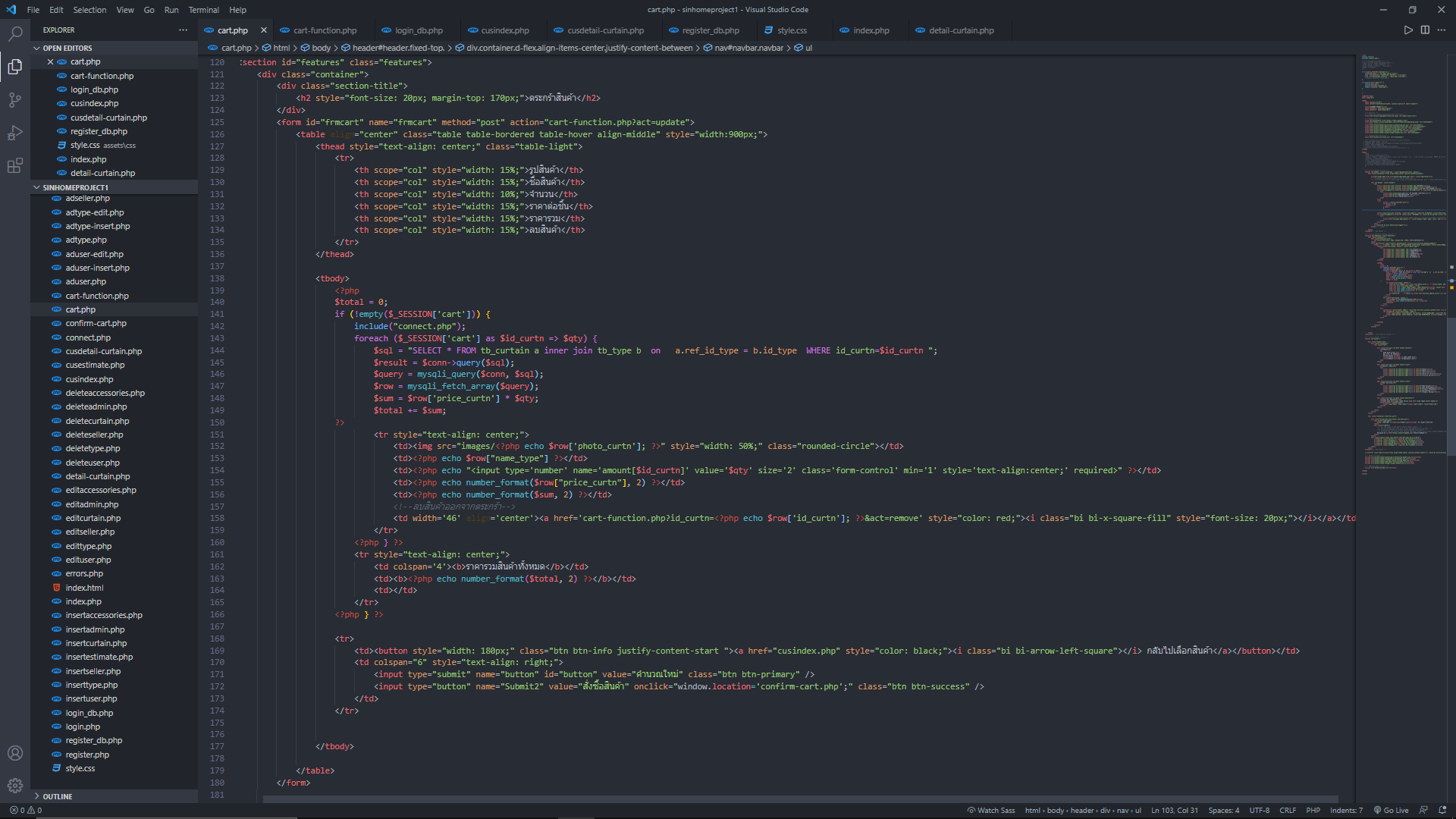Image resolution: width=1456 pixels, height=819 pixels.
Task: Open the Source Control view
Action: [14, 99]
